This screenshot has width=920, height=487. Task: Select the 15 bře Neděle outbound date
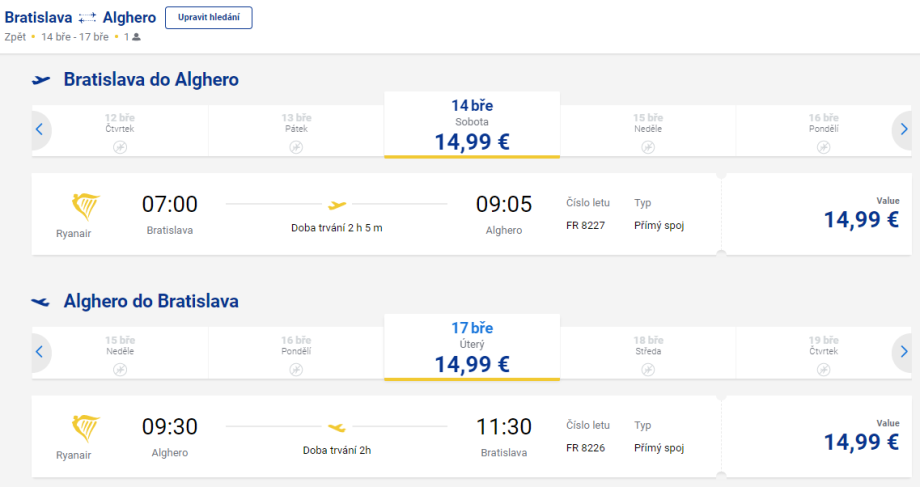pos(648,130)
